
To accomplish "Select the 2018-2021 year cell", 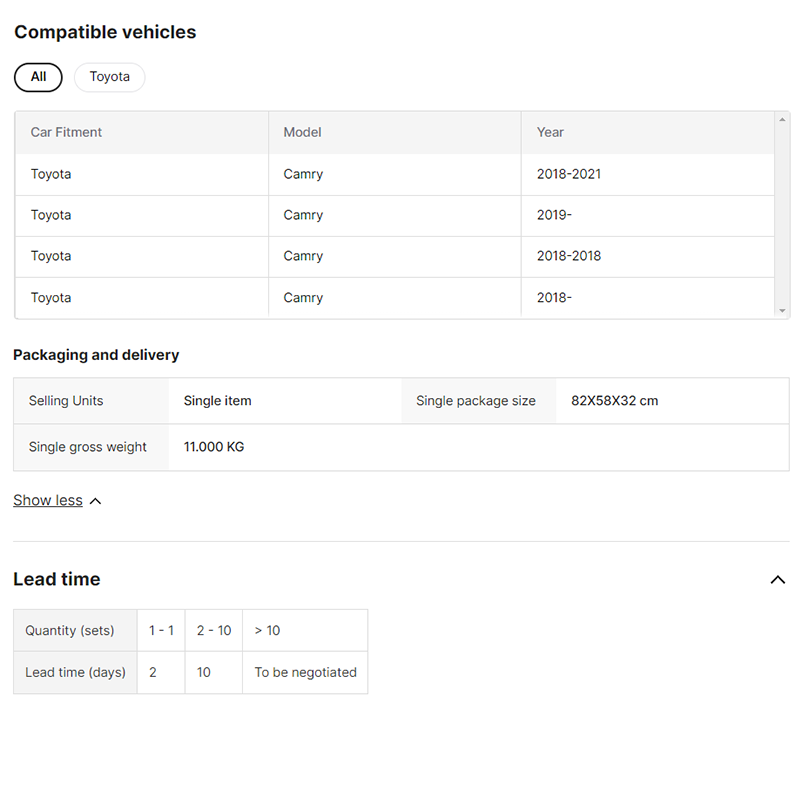I will pos(568,174).
